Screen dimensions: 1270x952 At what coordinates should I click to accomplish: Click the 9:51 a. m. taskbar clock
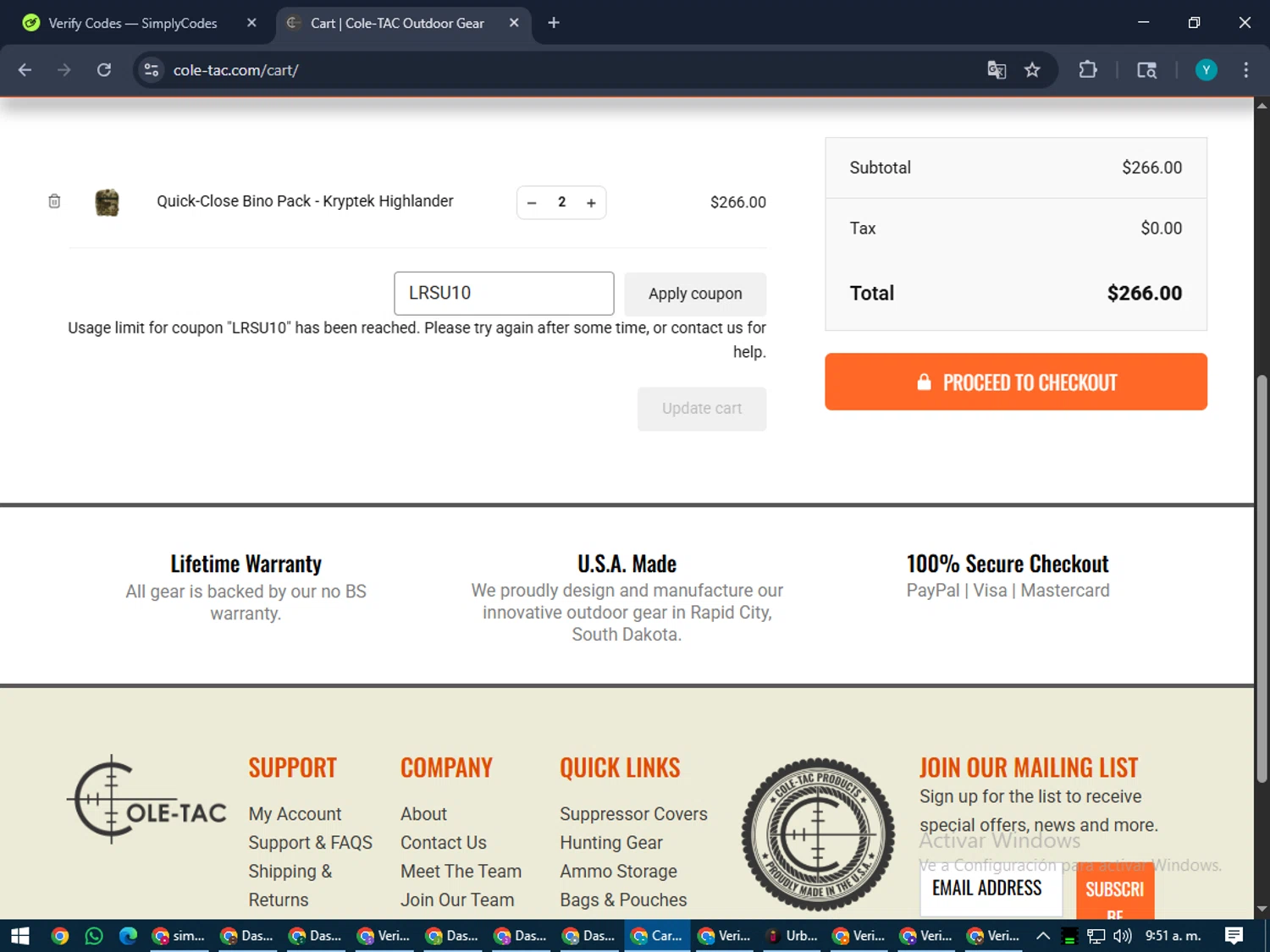[x=1173, y=936]
